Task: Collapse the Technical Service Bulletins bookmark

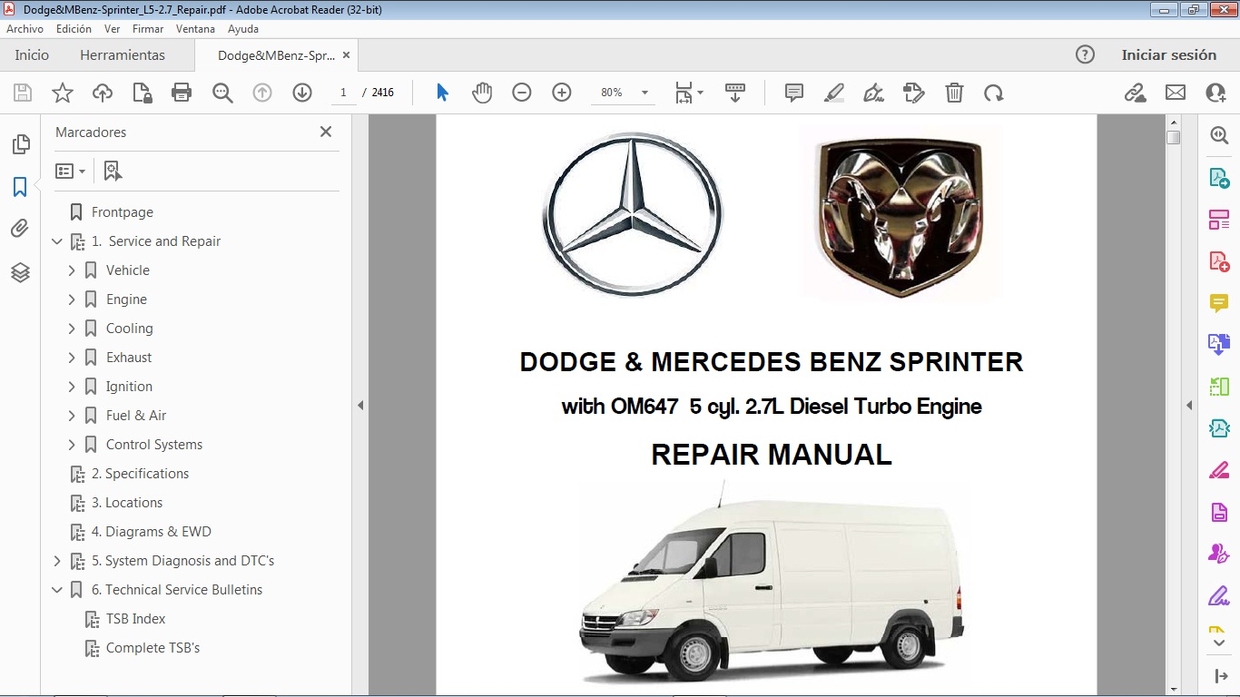Action: (57, 590)
